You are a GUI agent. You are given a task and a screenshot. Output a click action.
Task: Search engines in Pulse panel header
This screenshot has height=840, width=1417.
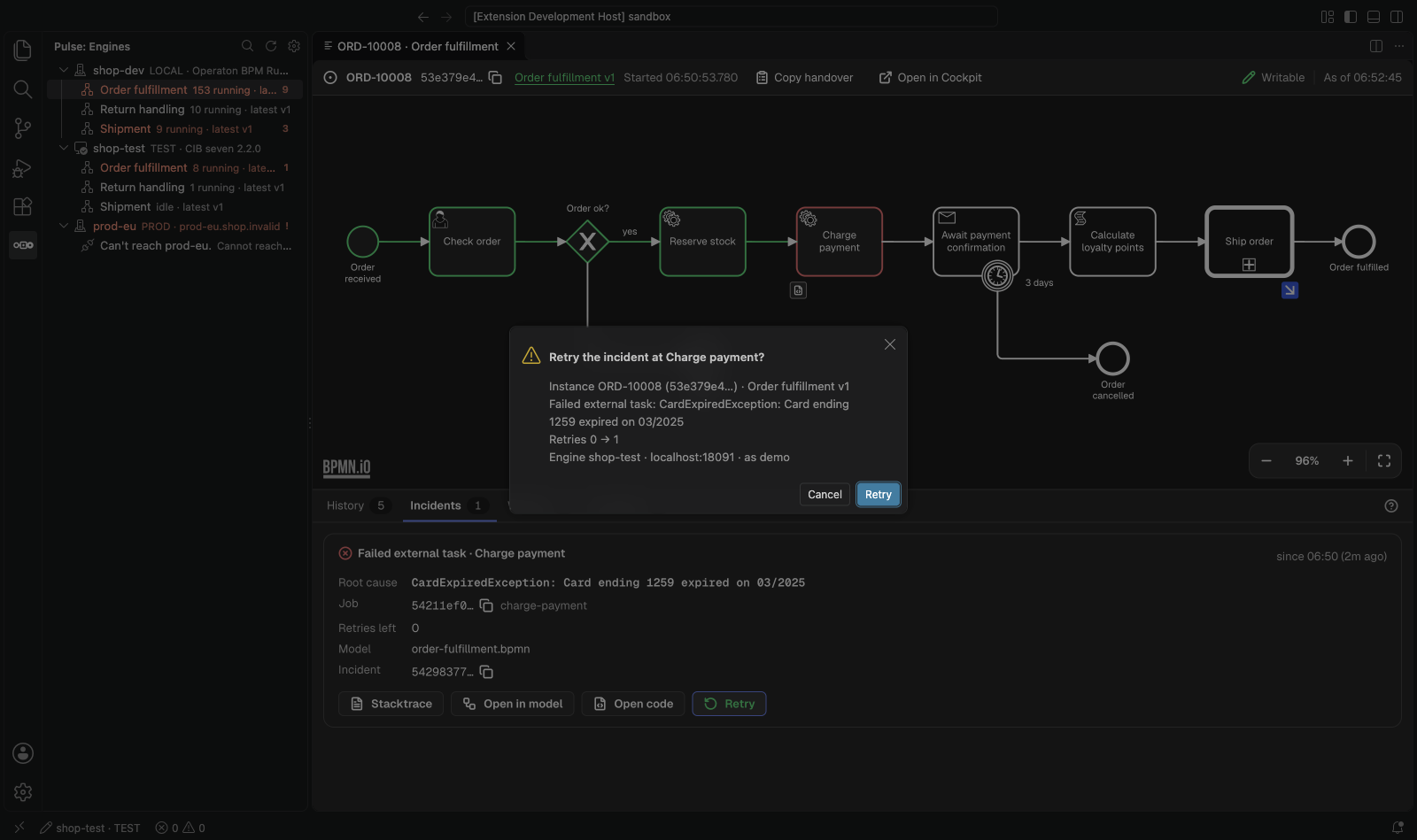pyautogui.click(x=248, y=46)
